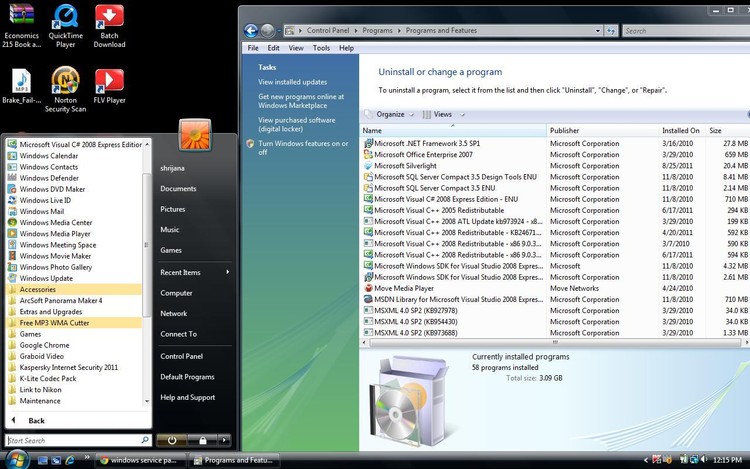Open the View menu
750x469 pixels.
point(296,48)
